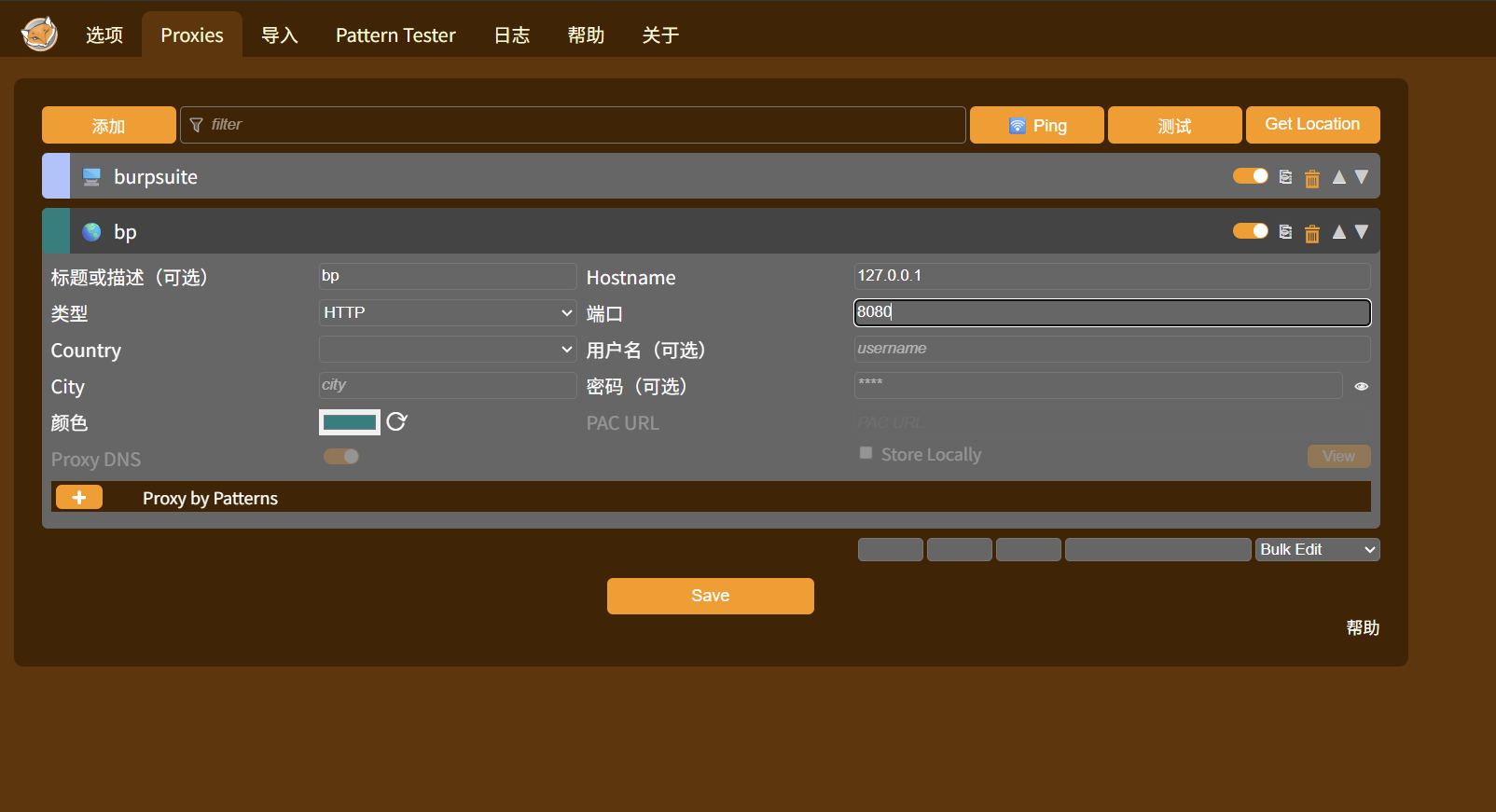The image size is (1496, 812).
Task: Move the bp proxy up
Action: [x=1338, y=232]
